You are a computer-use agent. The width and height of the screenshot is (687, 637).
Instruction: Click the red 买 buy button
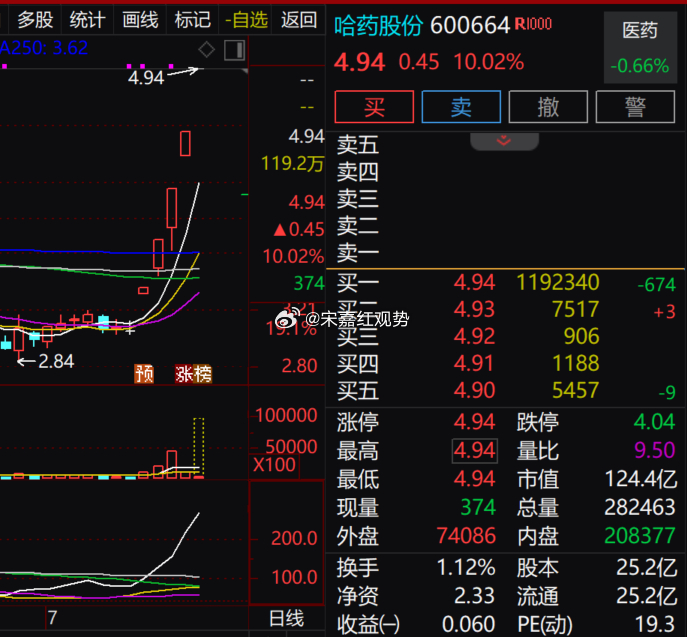pyautogui.click(x=374, y=106)
